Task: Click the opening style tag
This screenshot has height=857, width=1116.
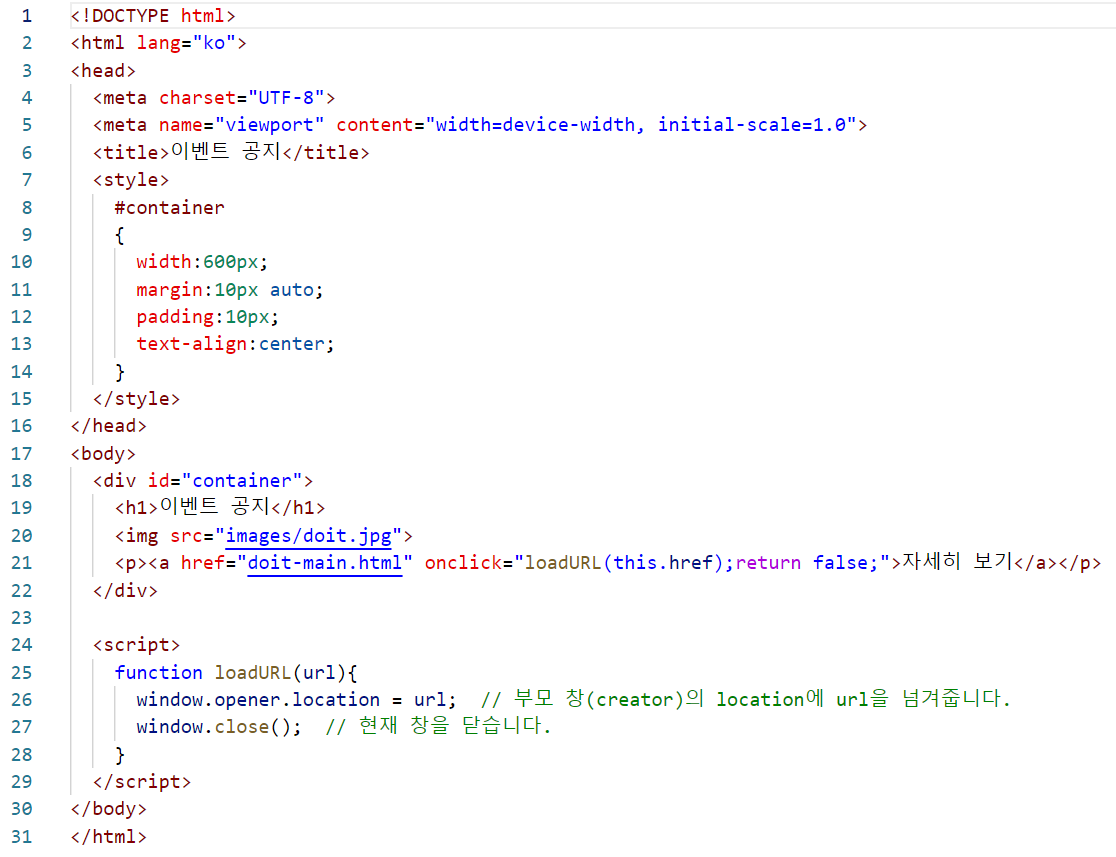Action: point(131,180)
